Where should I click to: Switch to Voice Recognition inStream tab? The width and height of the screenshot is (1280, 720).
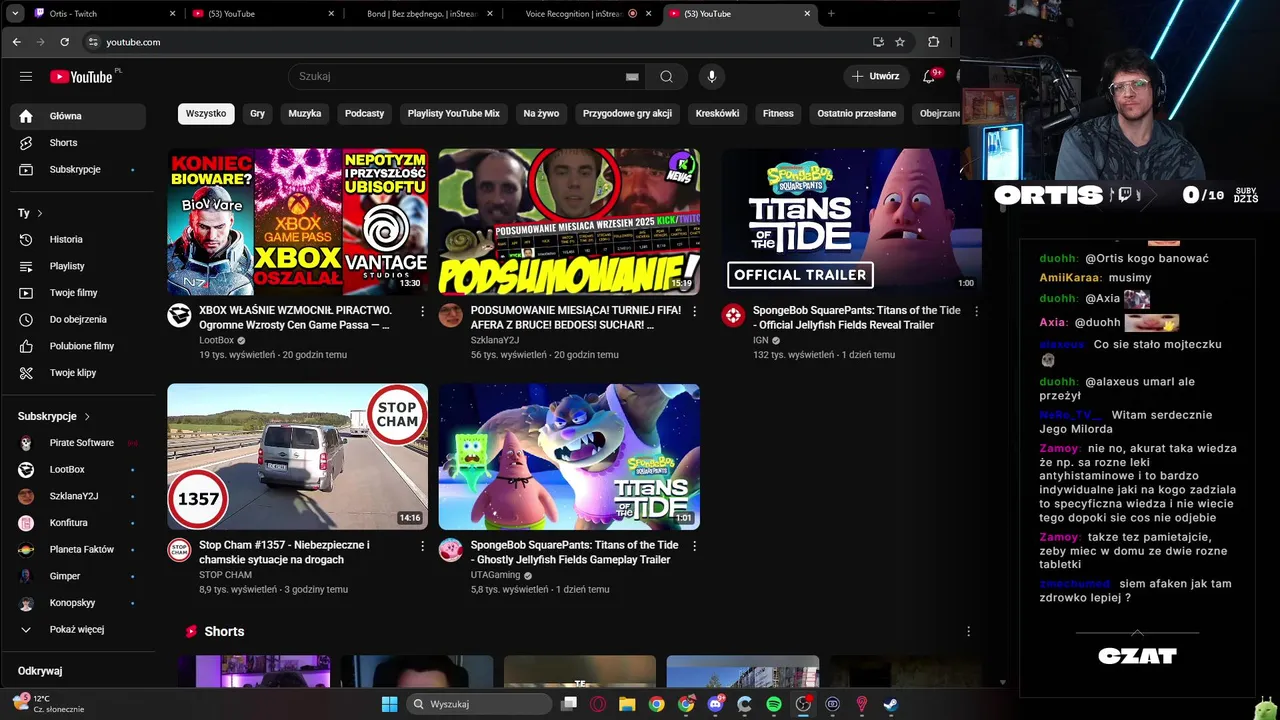(x=582, y=14)
